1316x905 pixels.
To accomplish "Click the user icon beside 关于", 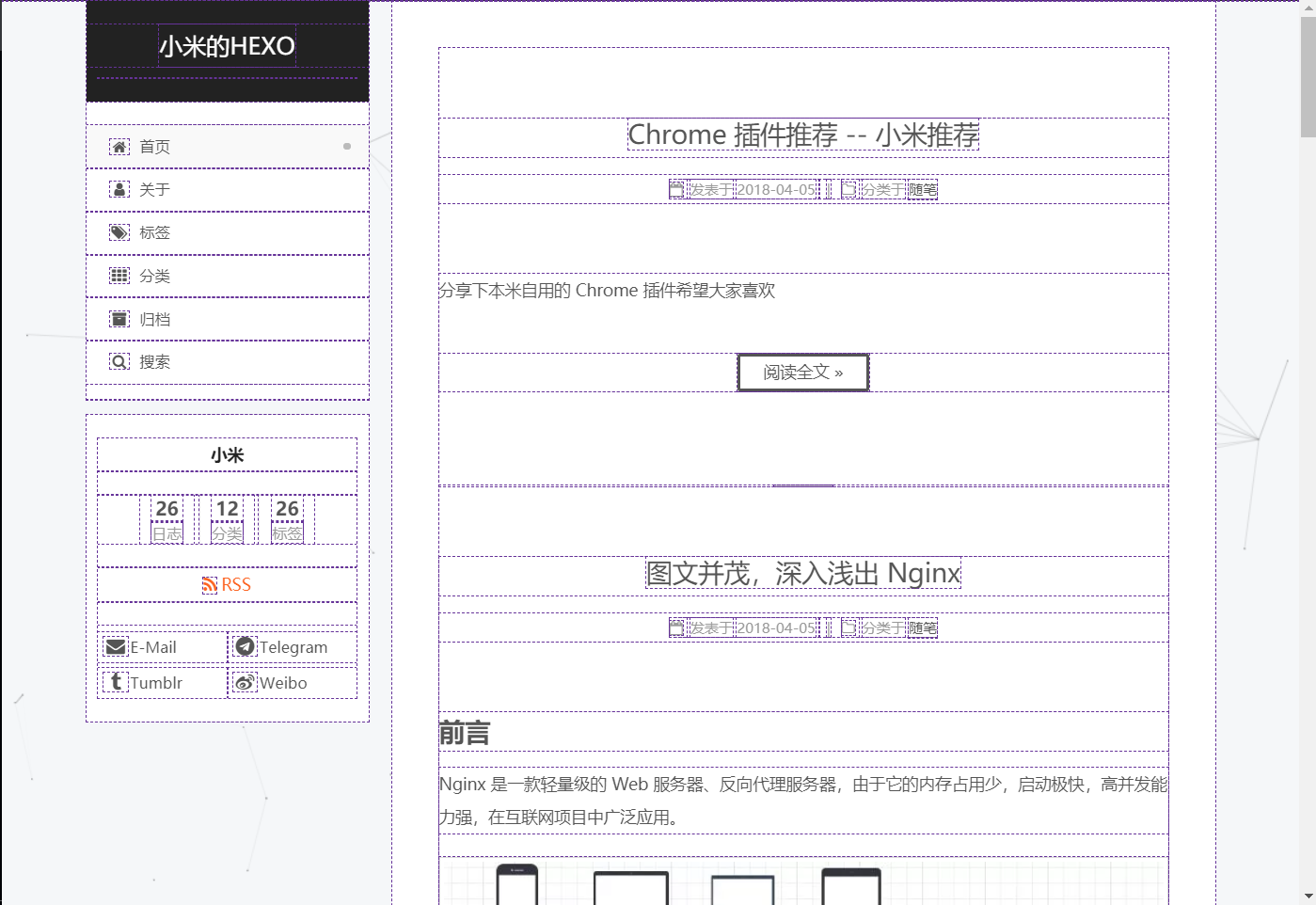I will [119, 189].
